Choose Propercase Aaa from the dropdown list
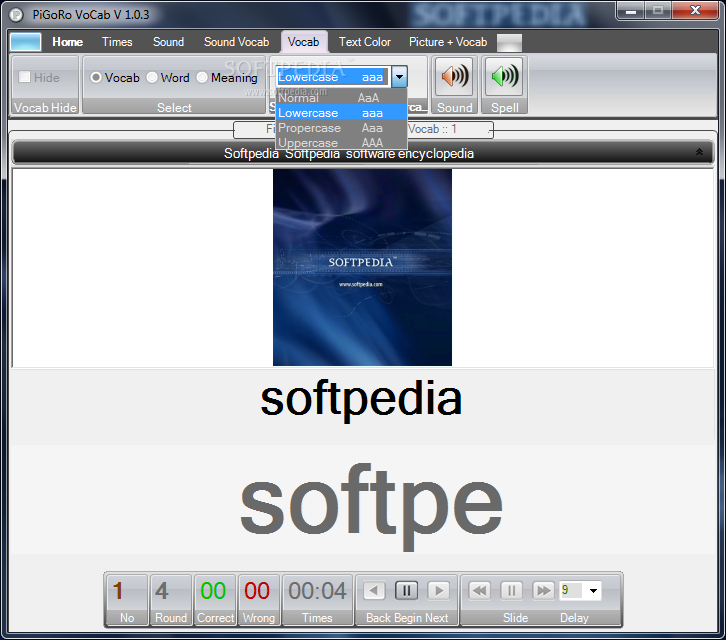Screen dimensions: 726x640 coord(341,127)
